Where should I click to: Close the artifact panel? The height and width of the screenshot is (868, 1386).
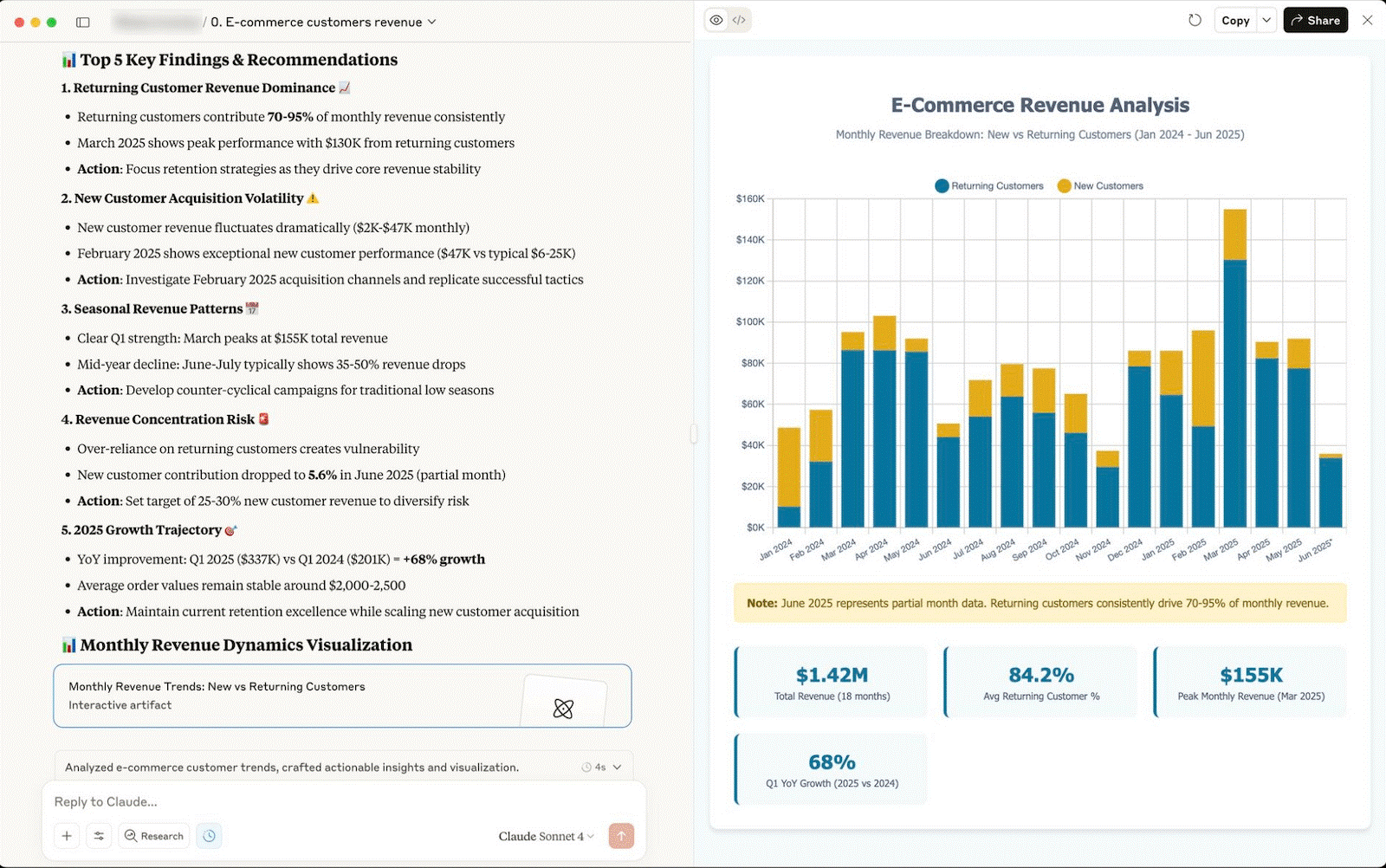[x=1367, y=20]
